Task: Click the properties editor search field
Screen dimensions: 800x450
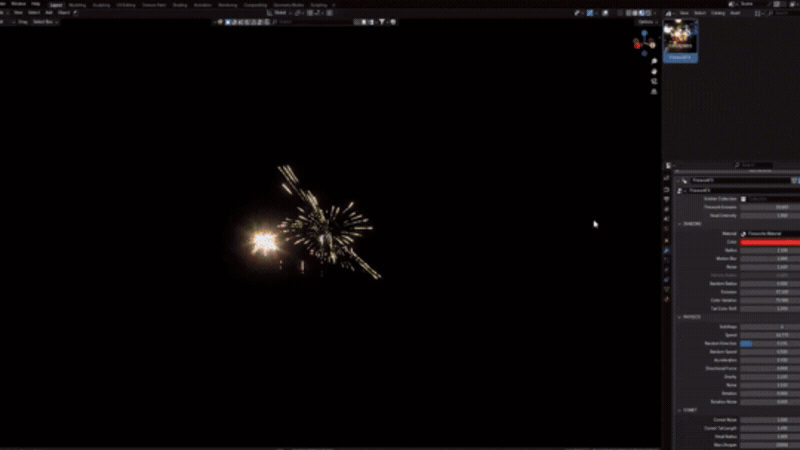Action: [x=753, y=165]
